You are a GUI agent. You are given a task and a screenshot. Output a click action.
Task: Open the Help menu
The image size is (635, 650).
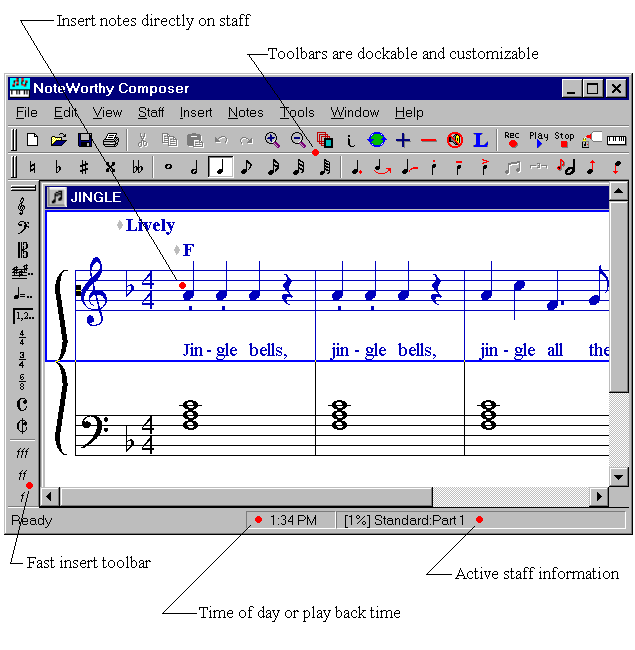click(409, 112)
